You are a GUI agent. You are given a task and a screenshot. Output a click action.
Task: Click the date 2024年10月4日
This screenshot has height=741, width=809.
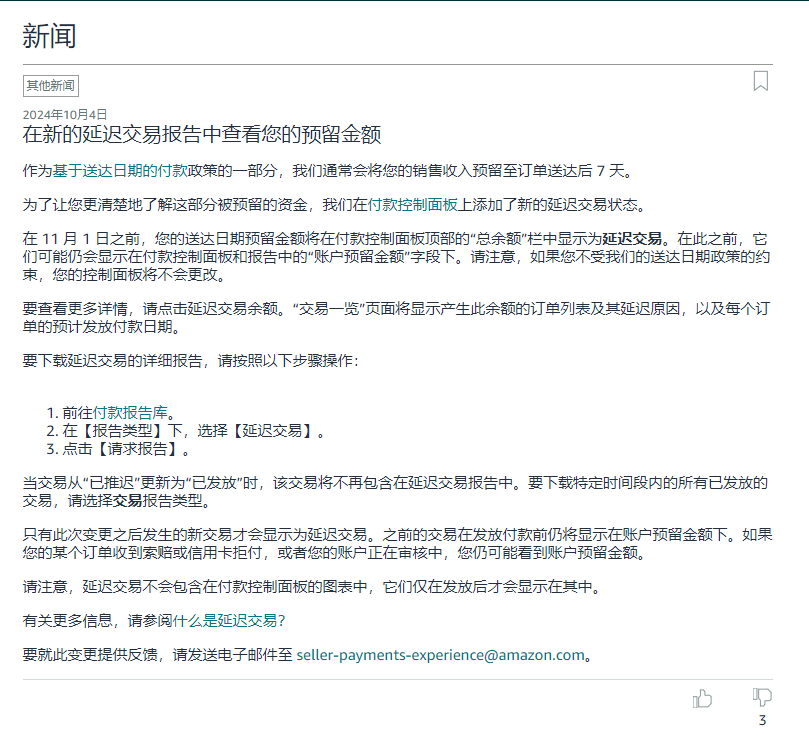tap(65, 114)
